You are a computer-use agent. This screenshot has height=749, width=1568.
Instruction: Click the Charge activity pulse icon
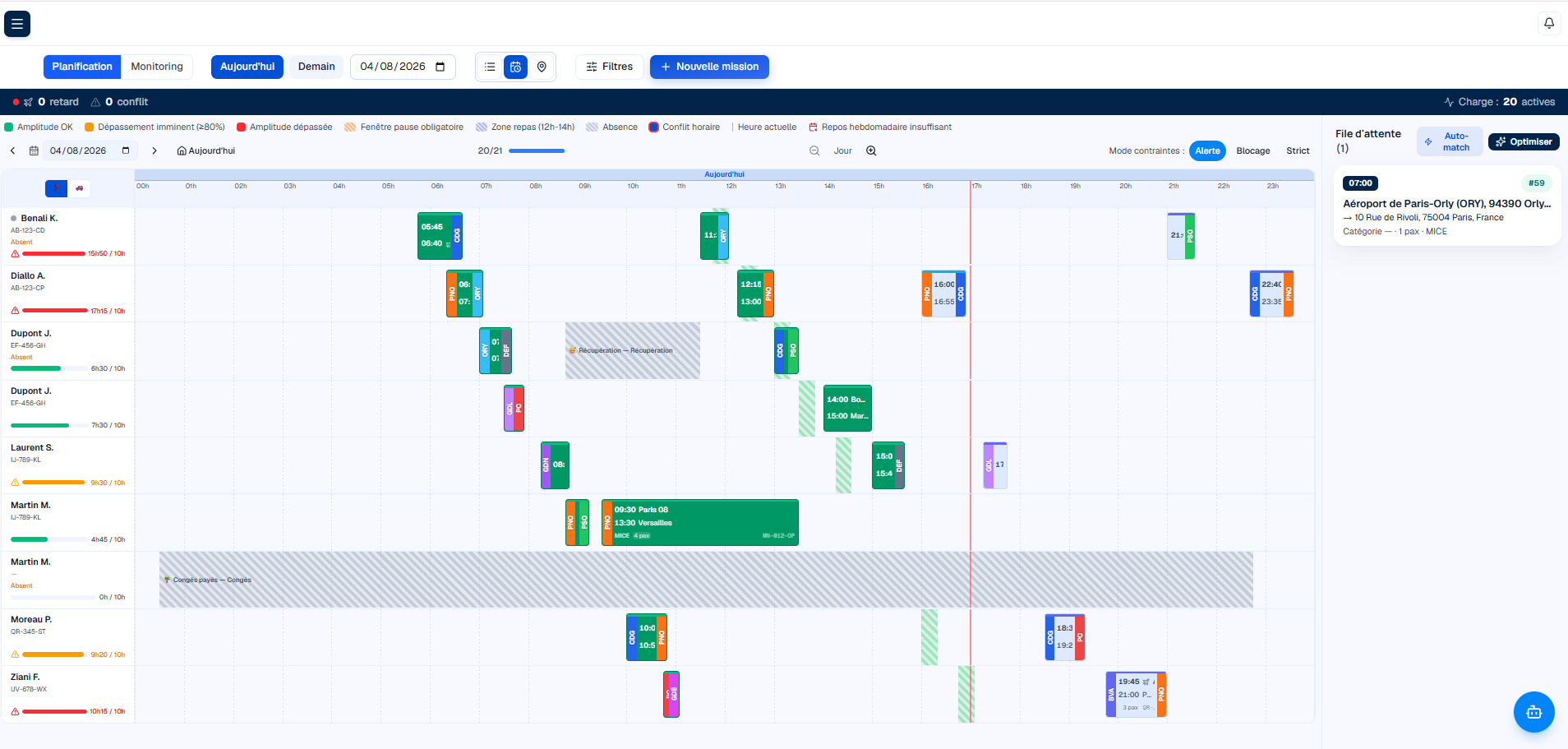(x=1449, y=102)
